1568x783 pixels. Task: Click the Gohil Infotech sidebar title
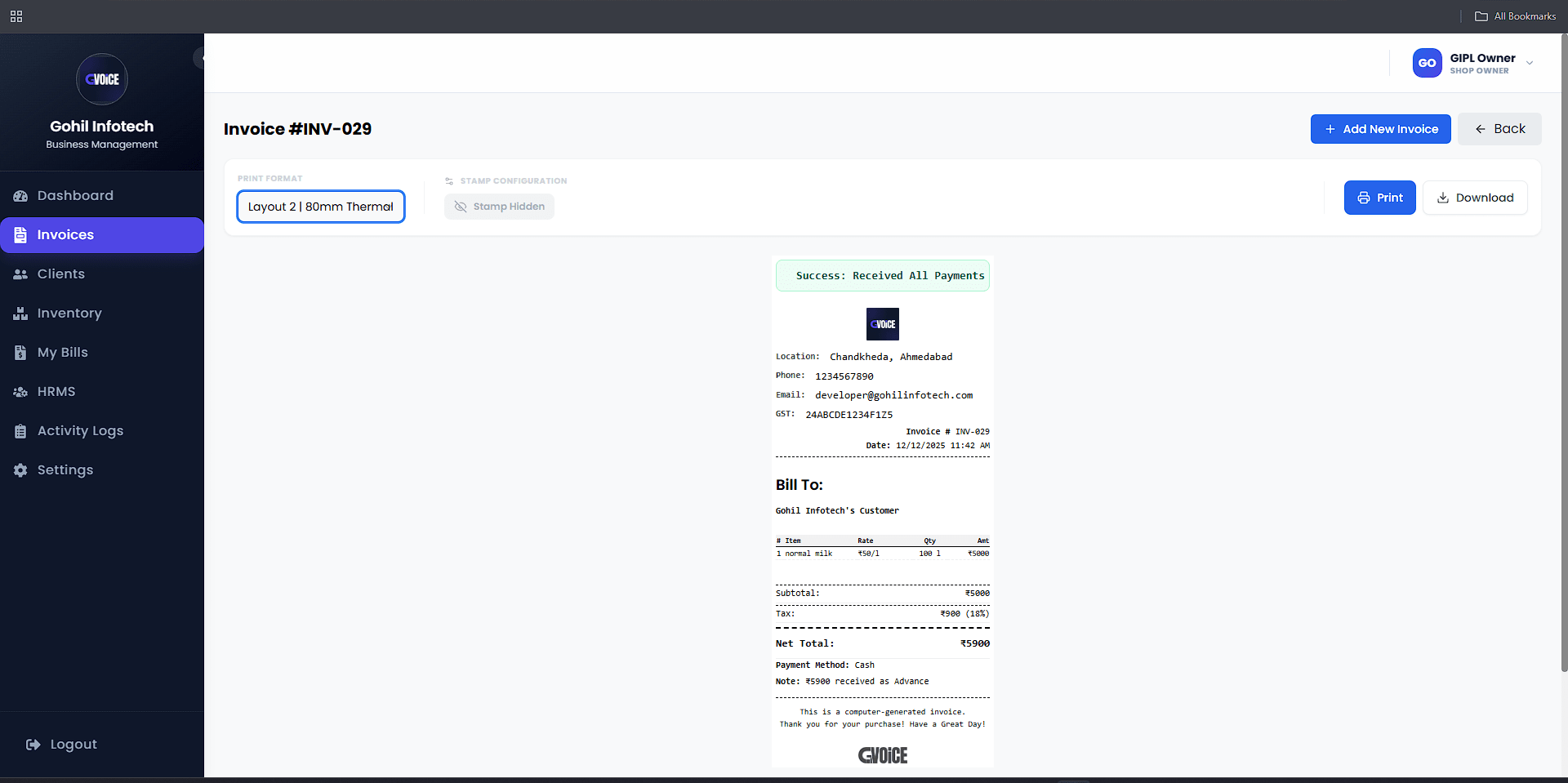click(102, 127)
